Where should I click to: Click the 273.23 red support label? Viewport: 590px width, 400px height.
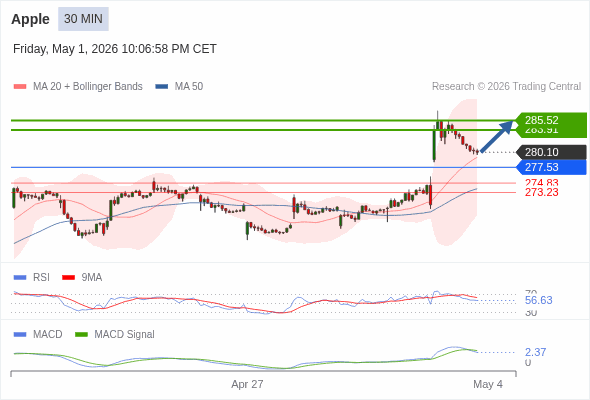[541, 192]
